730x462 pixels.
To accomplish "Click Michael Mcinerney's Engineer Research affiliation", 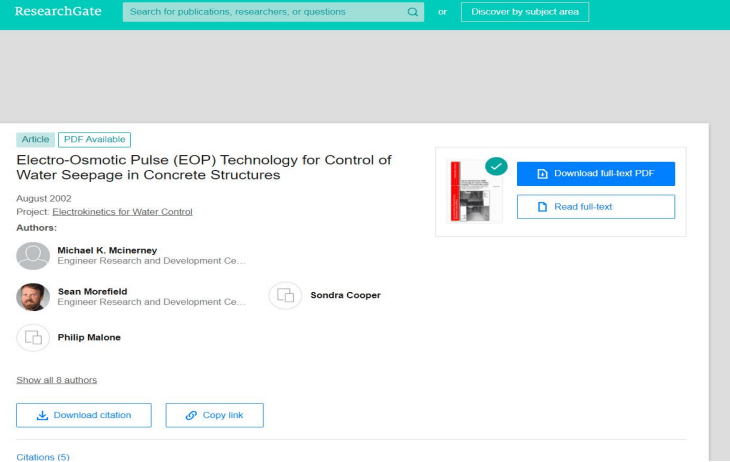I will 151,261.
